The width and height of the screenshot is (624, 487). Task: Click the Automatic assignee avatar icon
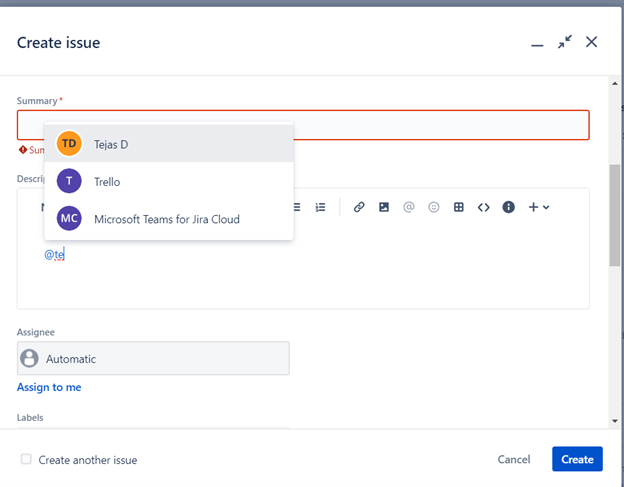[29, 358]
